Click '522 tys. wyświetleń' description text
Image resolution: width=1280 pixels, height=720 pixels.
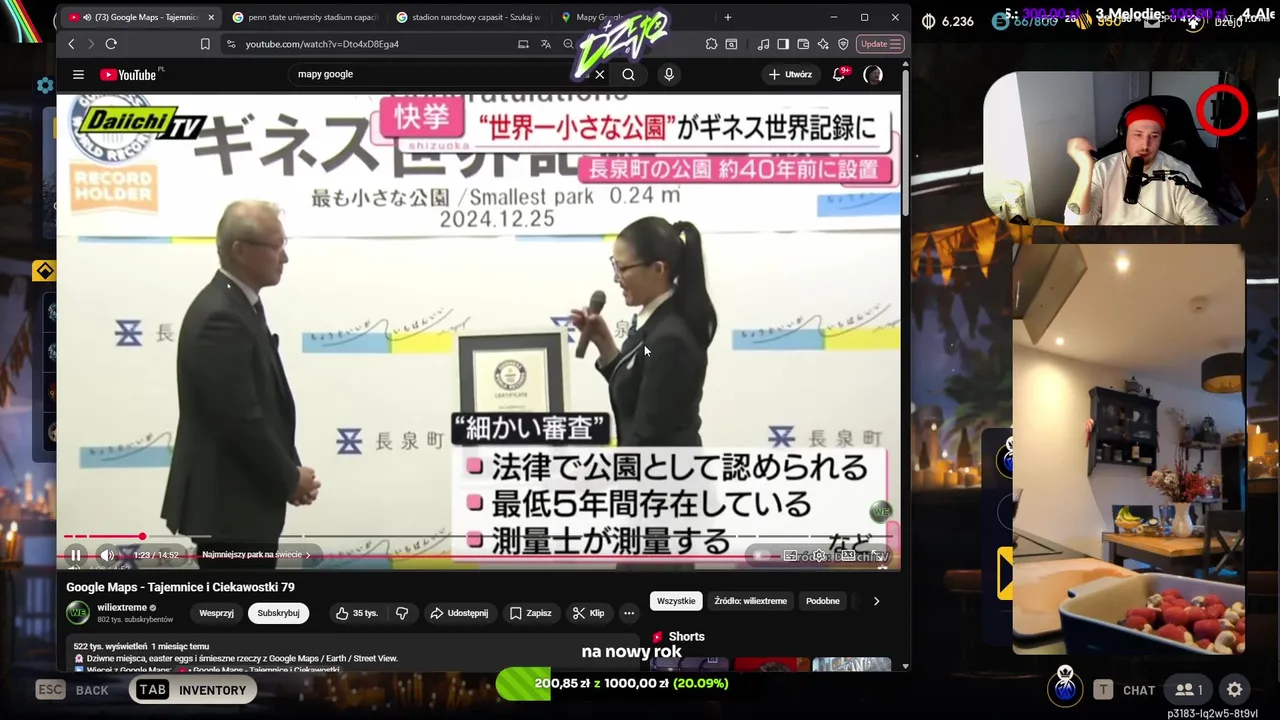coord(111,646)
